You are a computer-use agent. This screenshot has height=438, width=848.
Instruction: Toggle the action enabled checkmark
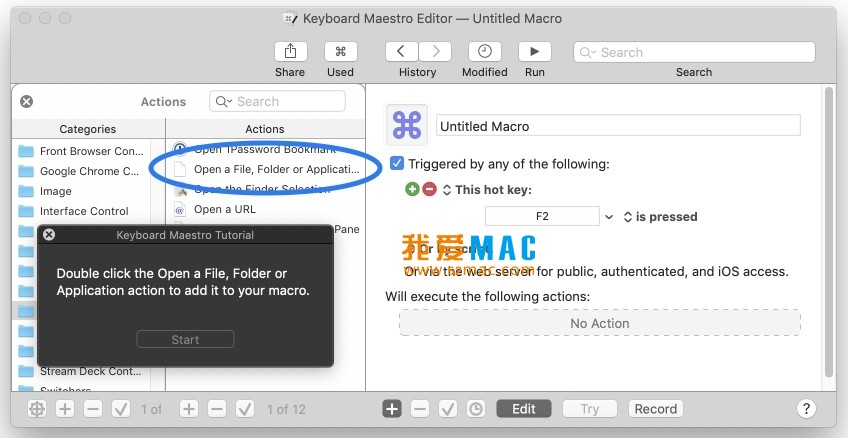tap(448, 409)
